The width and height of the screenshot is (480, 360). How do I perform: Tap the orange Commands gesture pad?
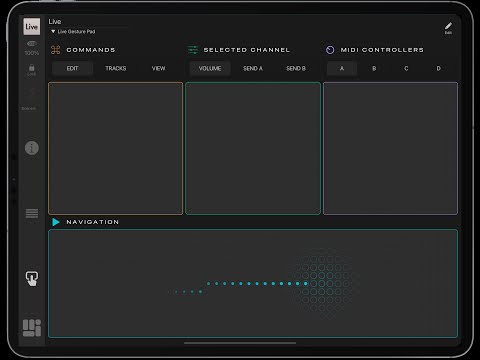point(116,148)
